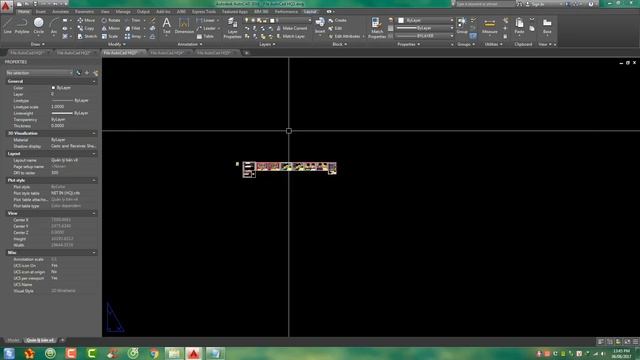This screenshot has height=360, width=640.
Task: Open the AutoCAD application menu logo
Action: point(6,7)
